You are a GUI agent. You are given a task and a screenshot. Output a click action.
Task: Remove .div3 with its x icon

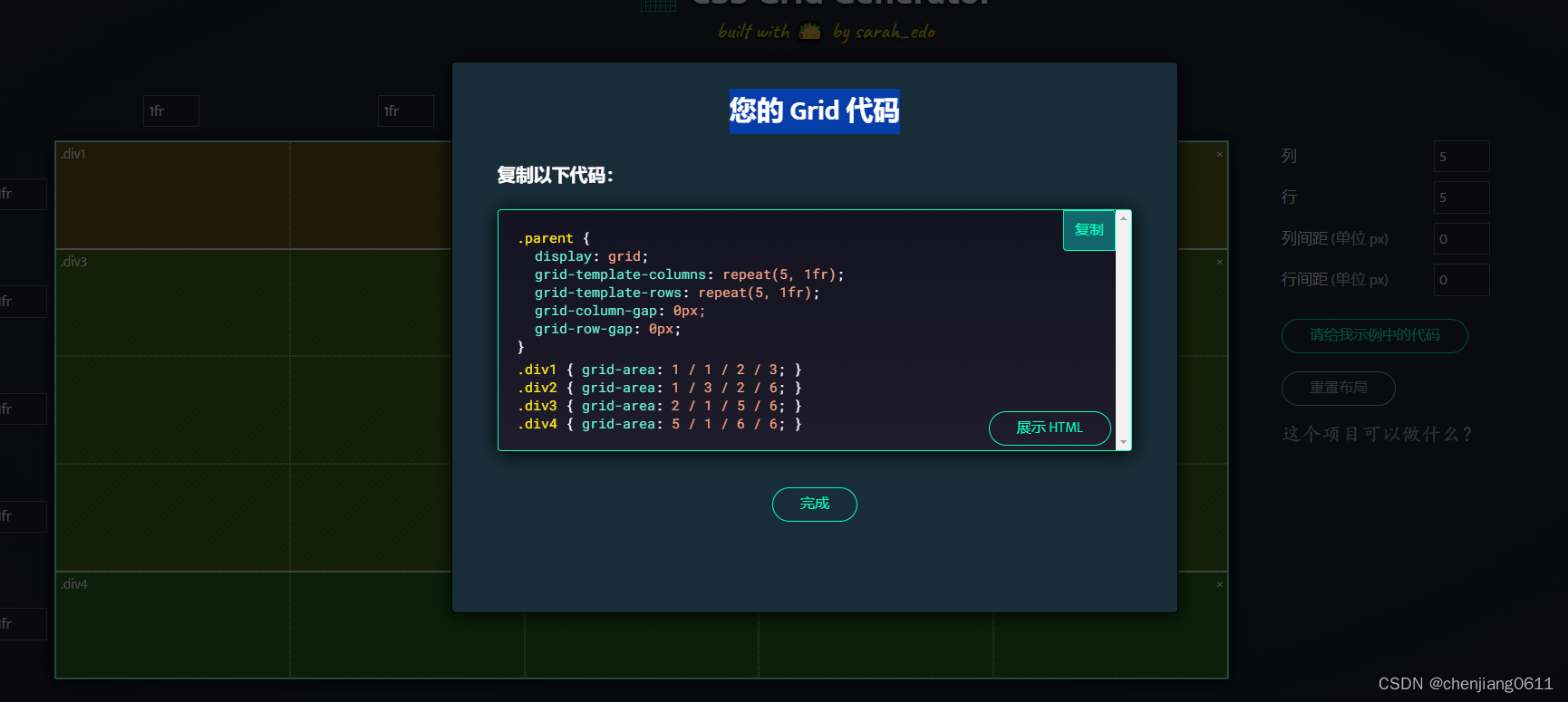1219,262
